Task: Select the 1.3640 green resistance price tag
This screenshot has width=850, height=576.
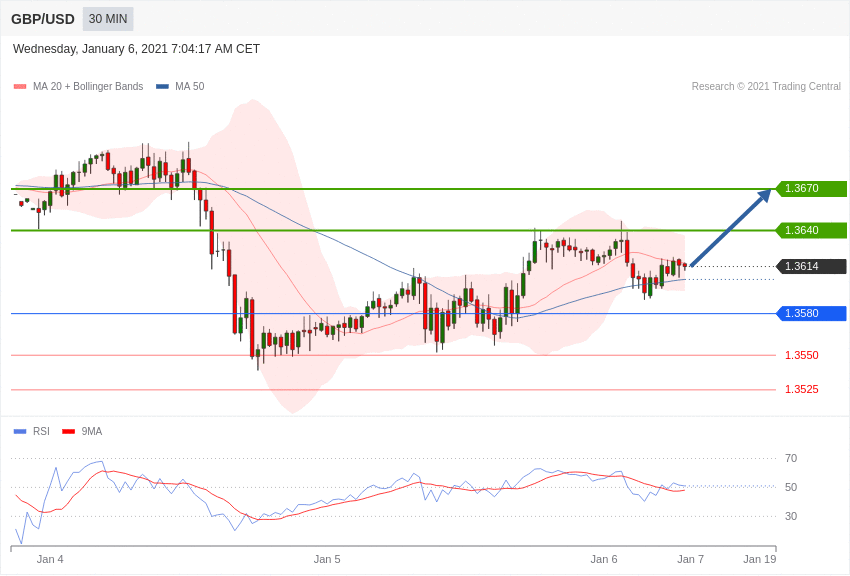Action: [x=812, y=230]
